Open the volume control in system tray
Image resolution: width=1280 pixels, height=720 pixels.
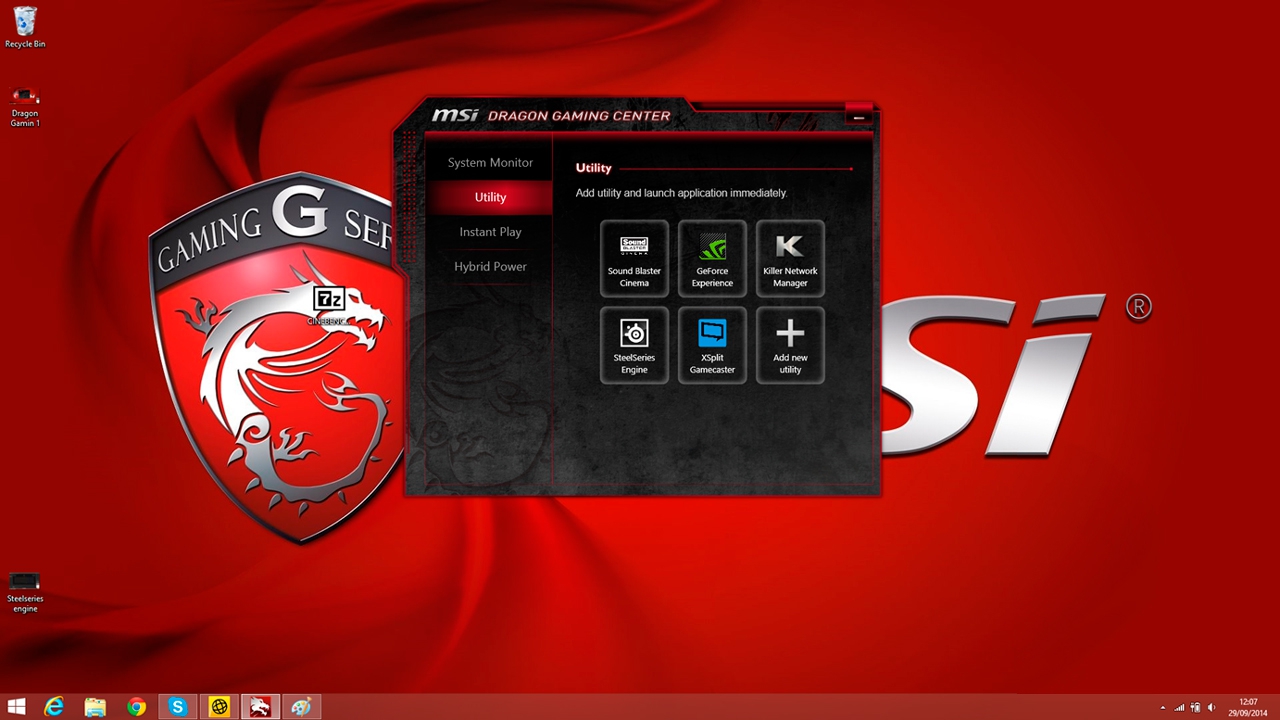click(1211, 708)
